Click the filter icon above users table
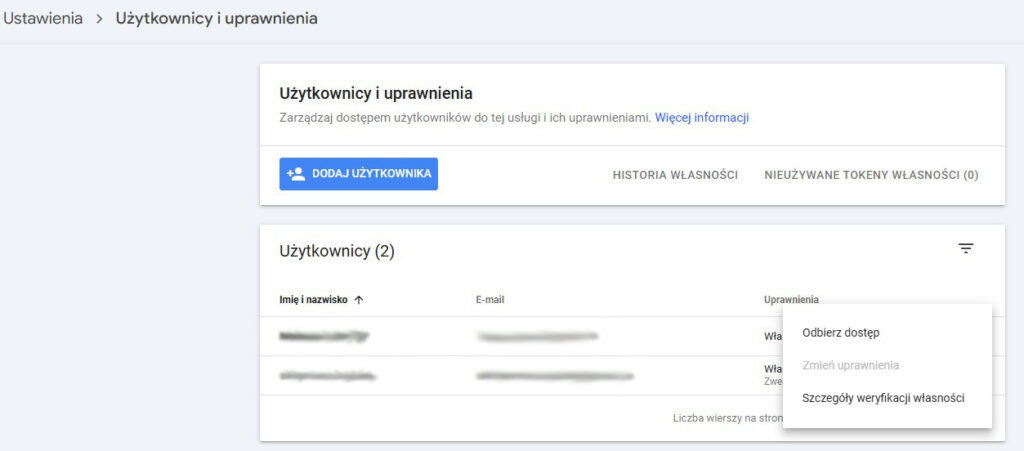The height and width of the screenshot is (451, 1024). click(x=965, y=249)
